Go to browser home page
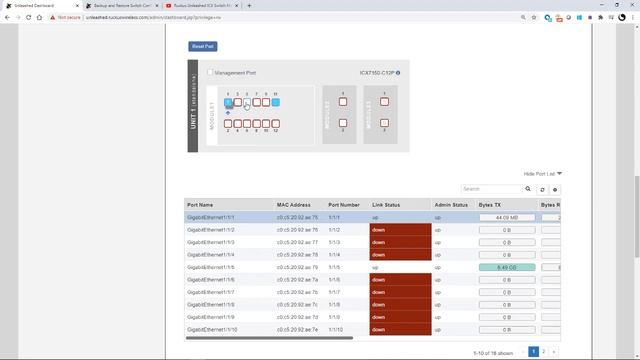Image resolution: width=640 pixels, height=360 pixels. point(39,18)
